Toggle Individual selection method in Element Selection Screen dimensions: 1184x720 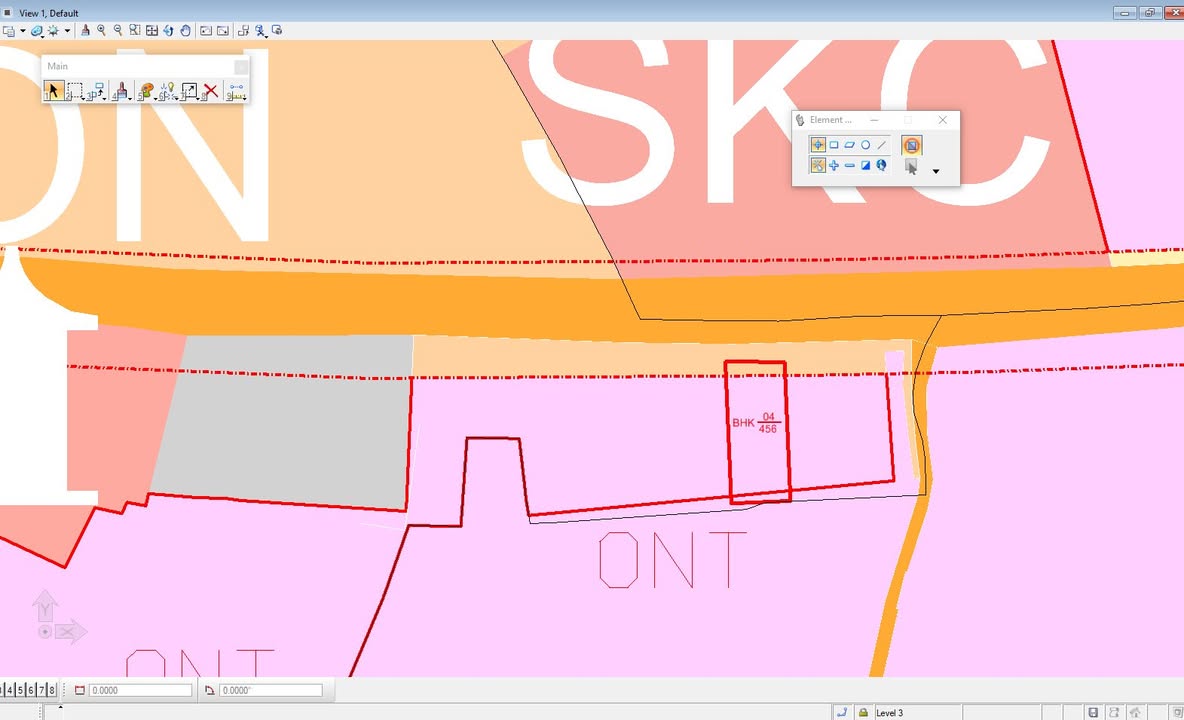click(818, 145)
